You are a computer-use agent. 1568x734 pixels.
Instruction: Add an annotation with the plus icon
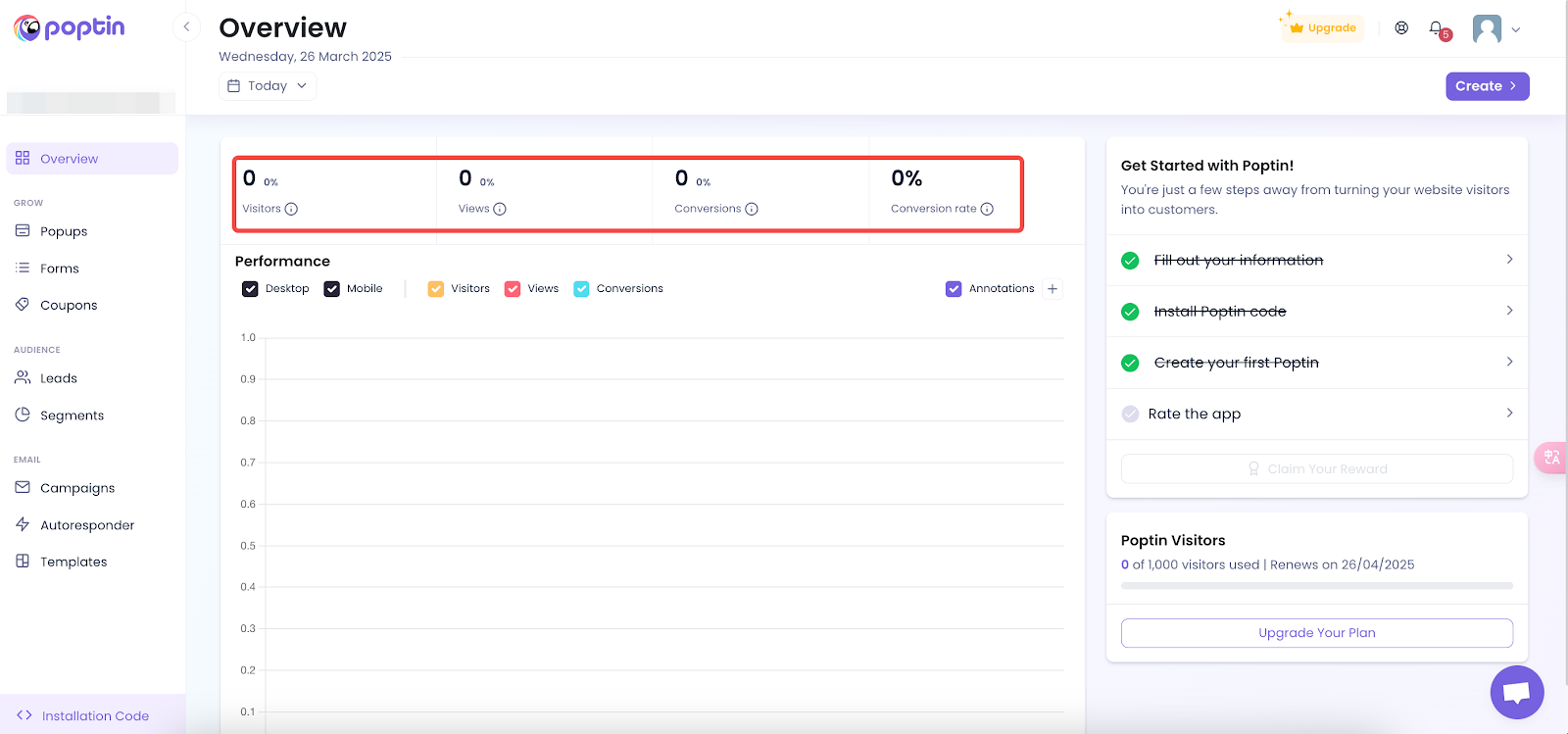[1053, 289]
